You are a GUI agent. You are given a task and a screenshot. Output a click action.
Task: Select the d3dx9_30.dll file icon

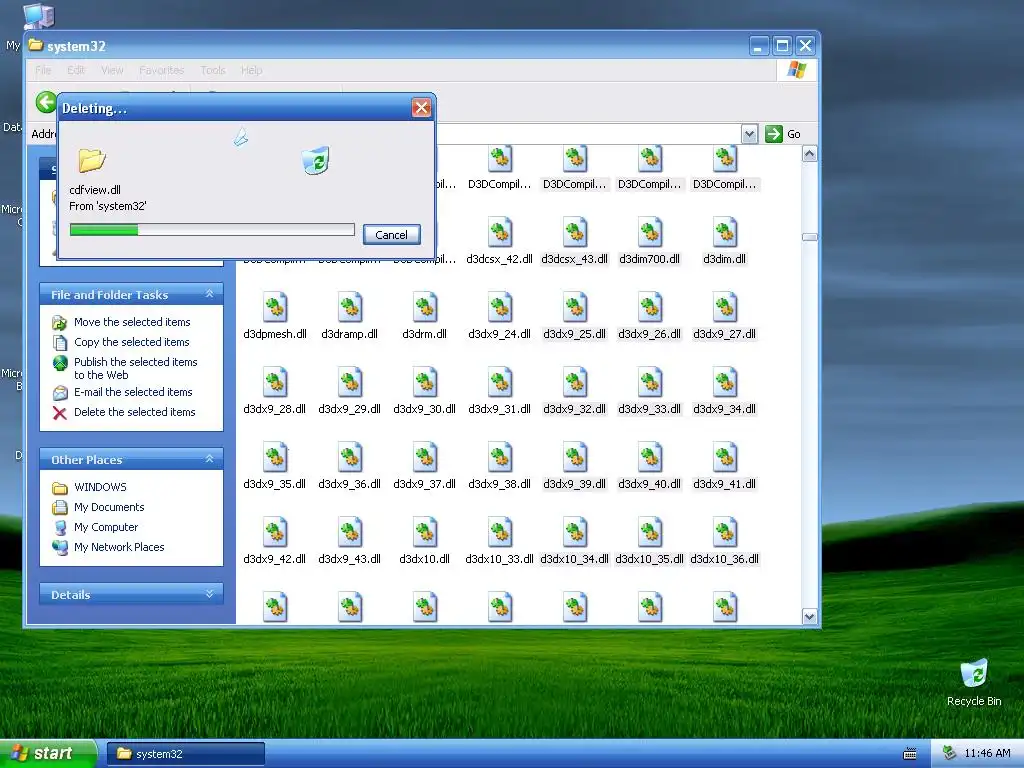click(425, 382)
